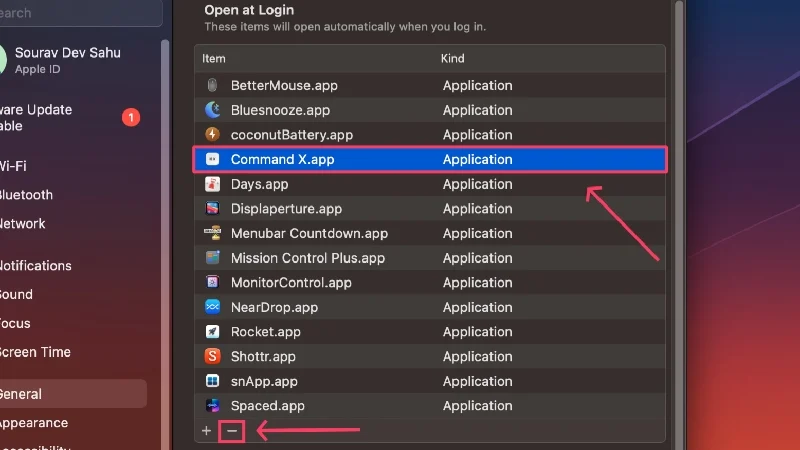Select the Displaperture app icon
800x450 pixels.
pos(212,209)
